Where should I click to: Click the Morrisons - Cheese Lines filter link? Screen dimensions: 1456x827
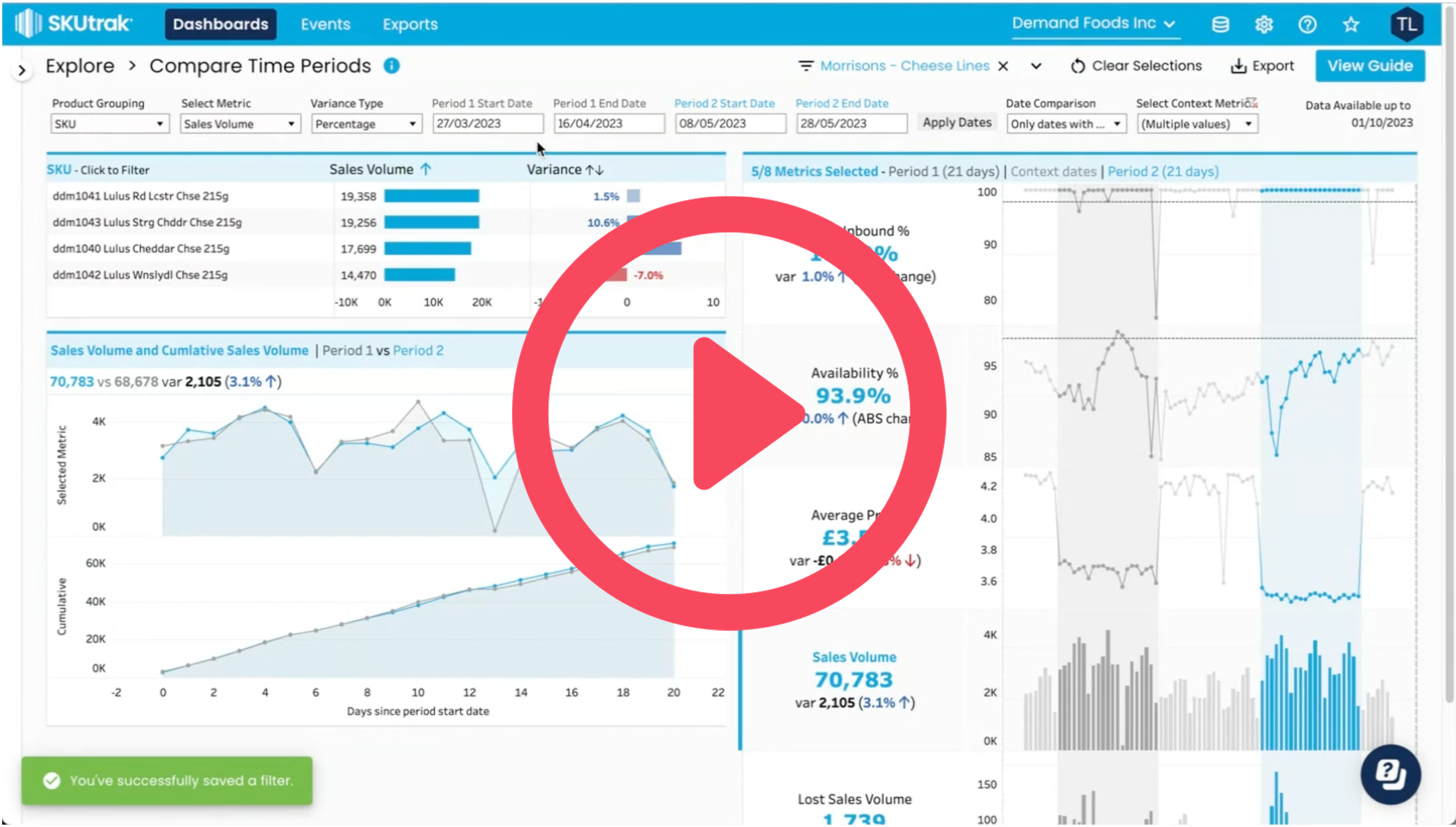point(904,66)
